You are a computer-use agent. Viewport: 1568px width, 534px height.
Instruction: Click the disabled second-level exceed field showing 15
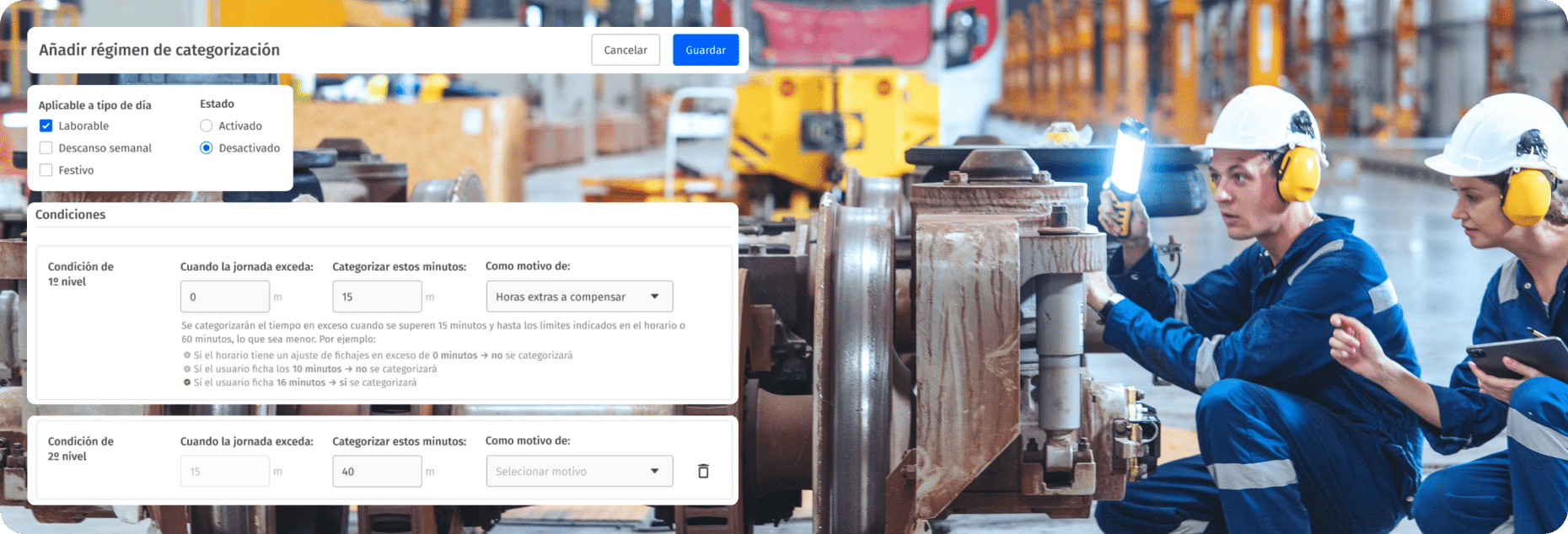tap(224, 472)
